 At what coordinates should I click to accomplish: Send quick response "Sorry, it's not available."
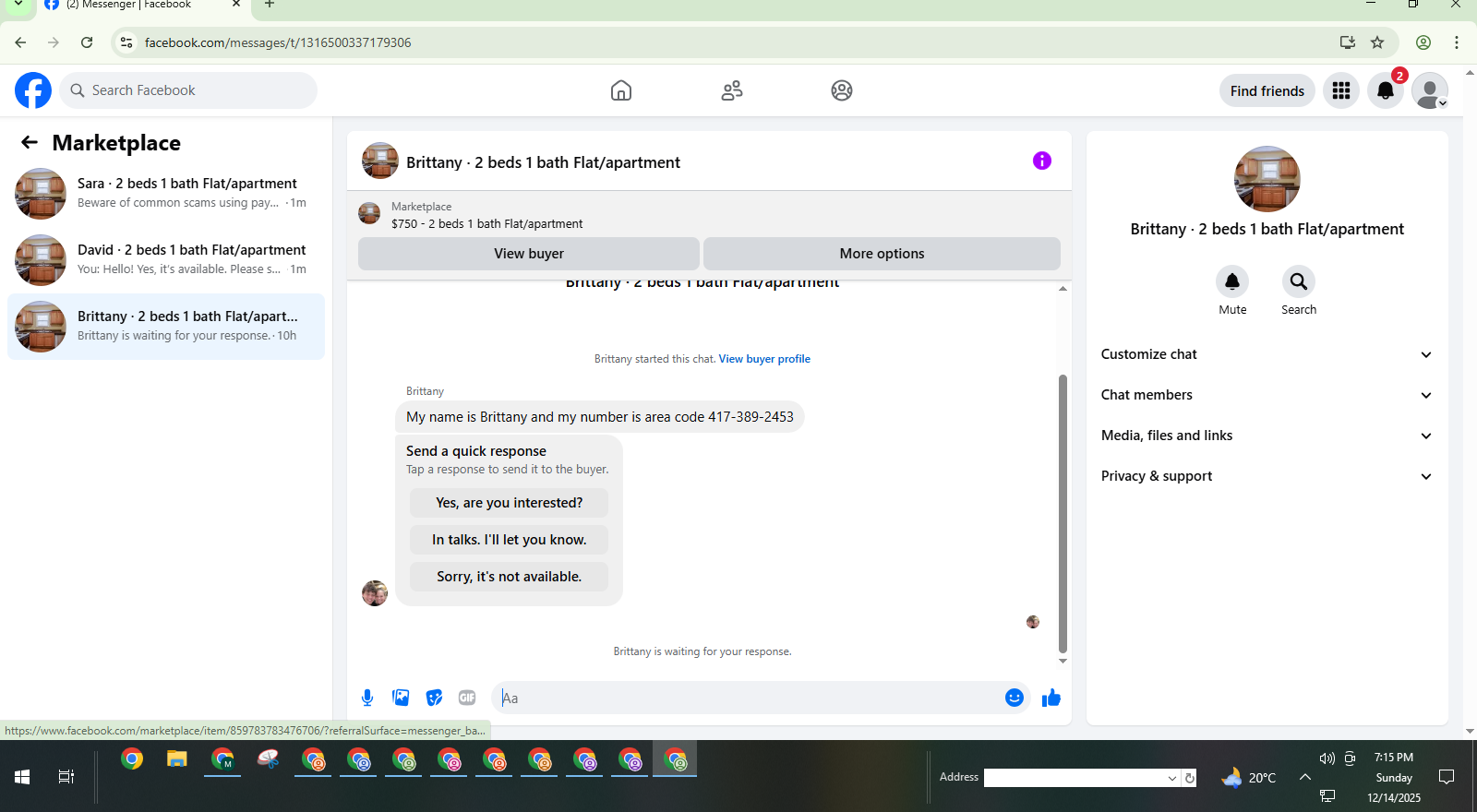click(510, 577)
